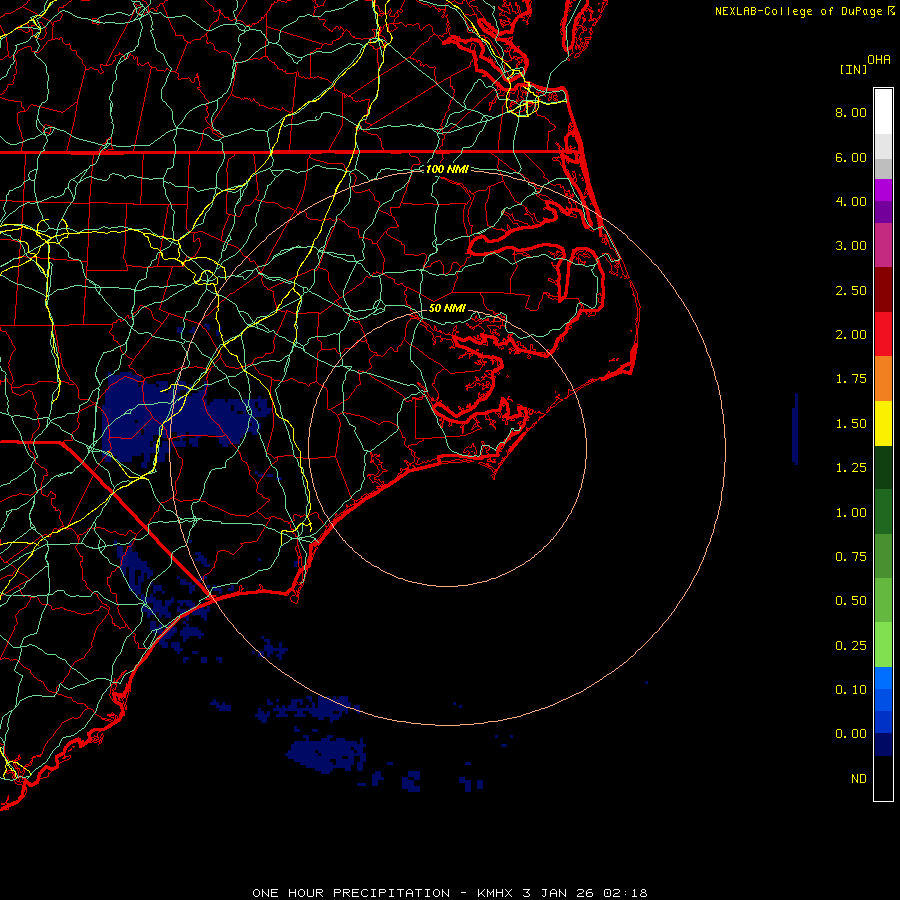Viewport: 900px width, 900px height.
Task: Pick the darkest green legend swatch
Action: (x=883, y=467)
